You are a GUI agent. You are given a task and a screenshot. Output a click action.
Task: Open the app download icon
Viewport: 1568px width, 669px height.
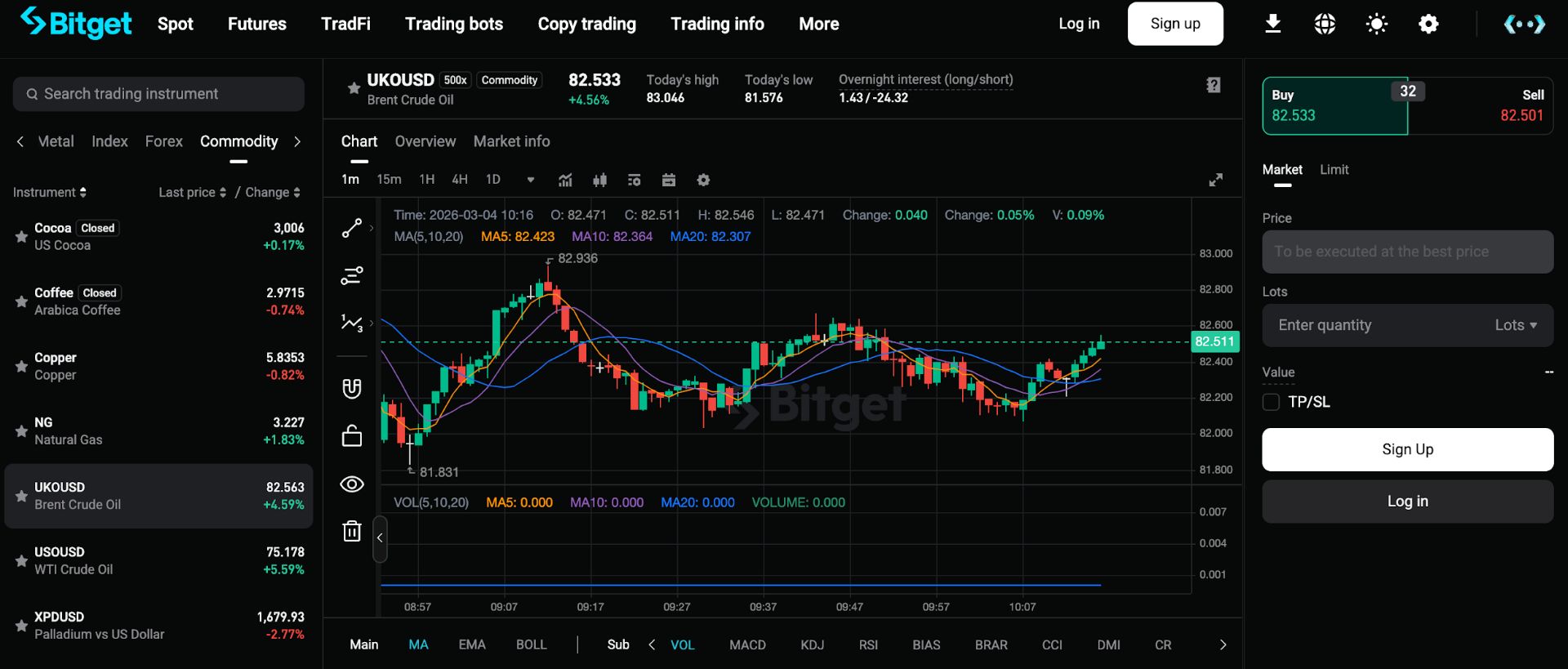coord(1272,25)
